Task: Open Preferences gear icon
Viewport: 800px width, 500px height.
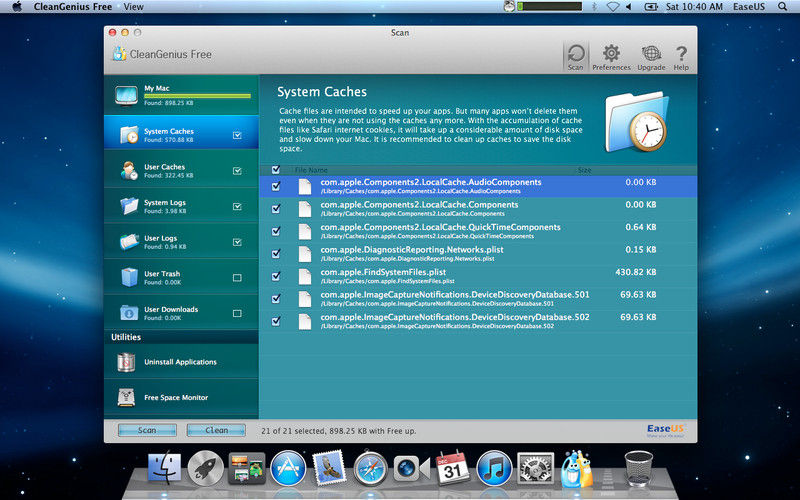Action: coord(611,57)
